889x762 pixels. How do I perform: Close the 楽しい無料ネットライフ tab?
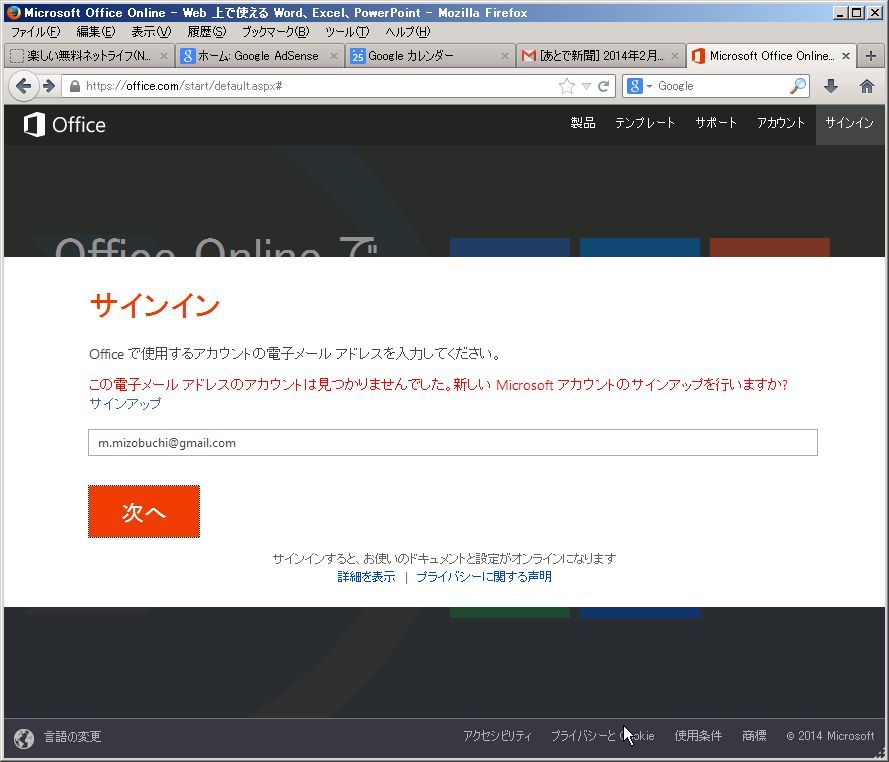point(163,56)
